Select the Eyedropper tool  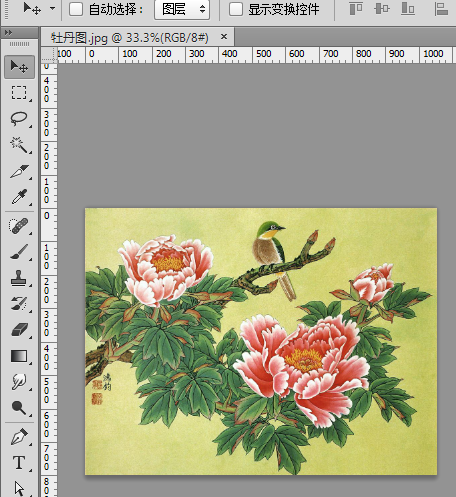[x=19, y=197]
